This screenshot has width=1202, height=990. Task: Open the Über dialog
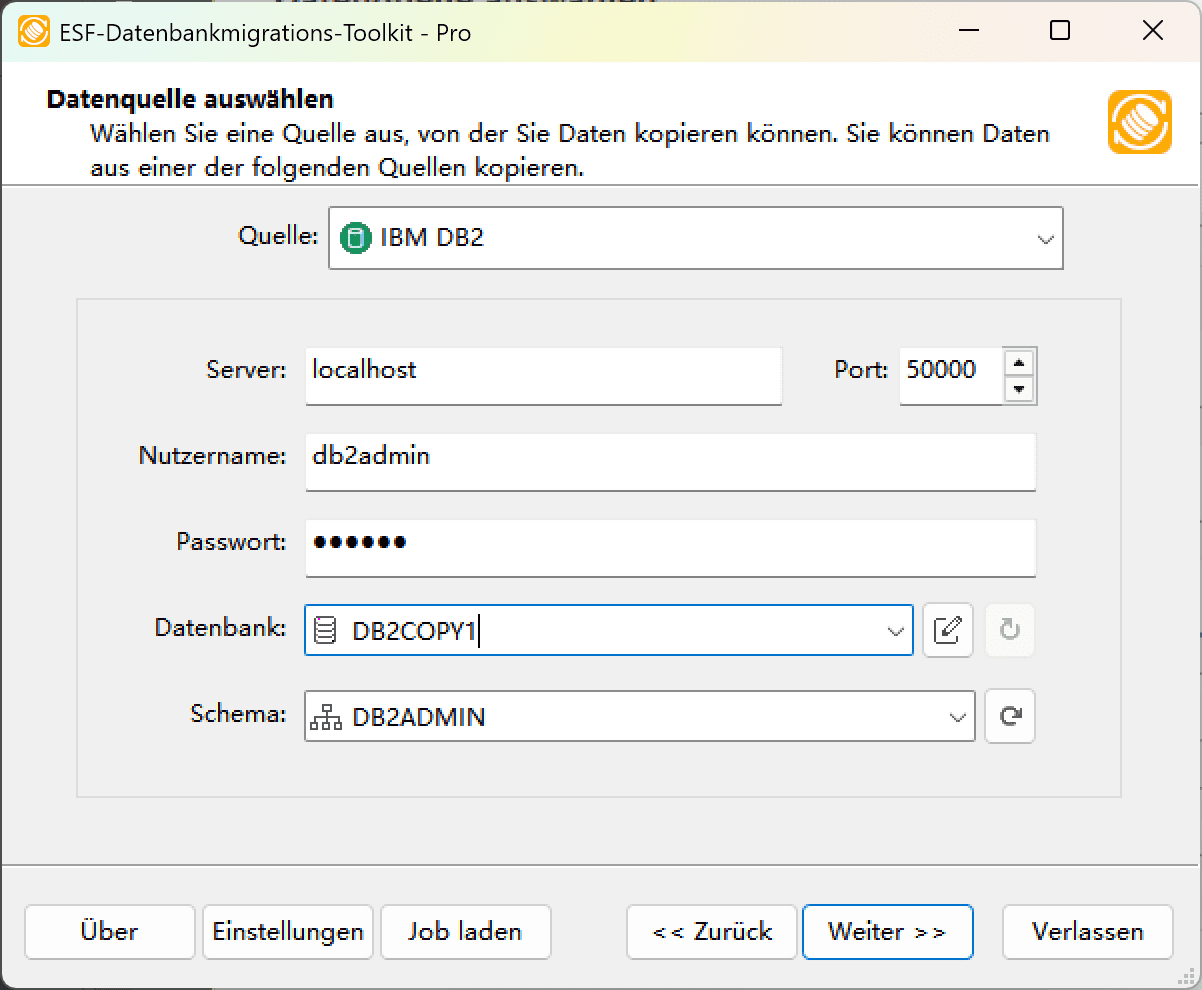click(109, 931)
